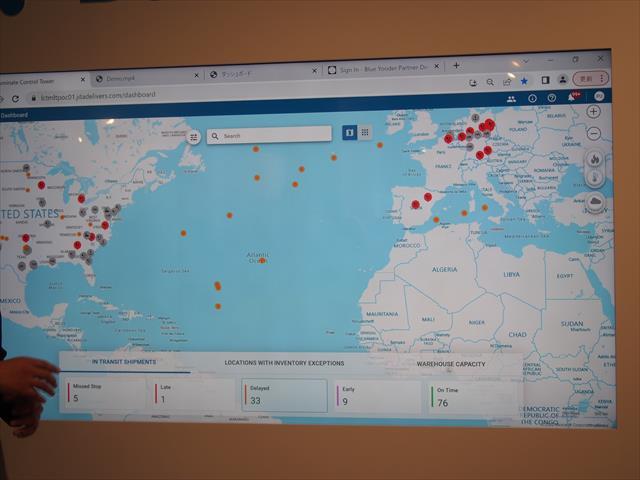Click shipment marker on Atlantic Ocean label
This screenshot has width=640, height=480.
point(262,260)
